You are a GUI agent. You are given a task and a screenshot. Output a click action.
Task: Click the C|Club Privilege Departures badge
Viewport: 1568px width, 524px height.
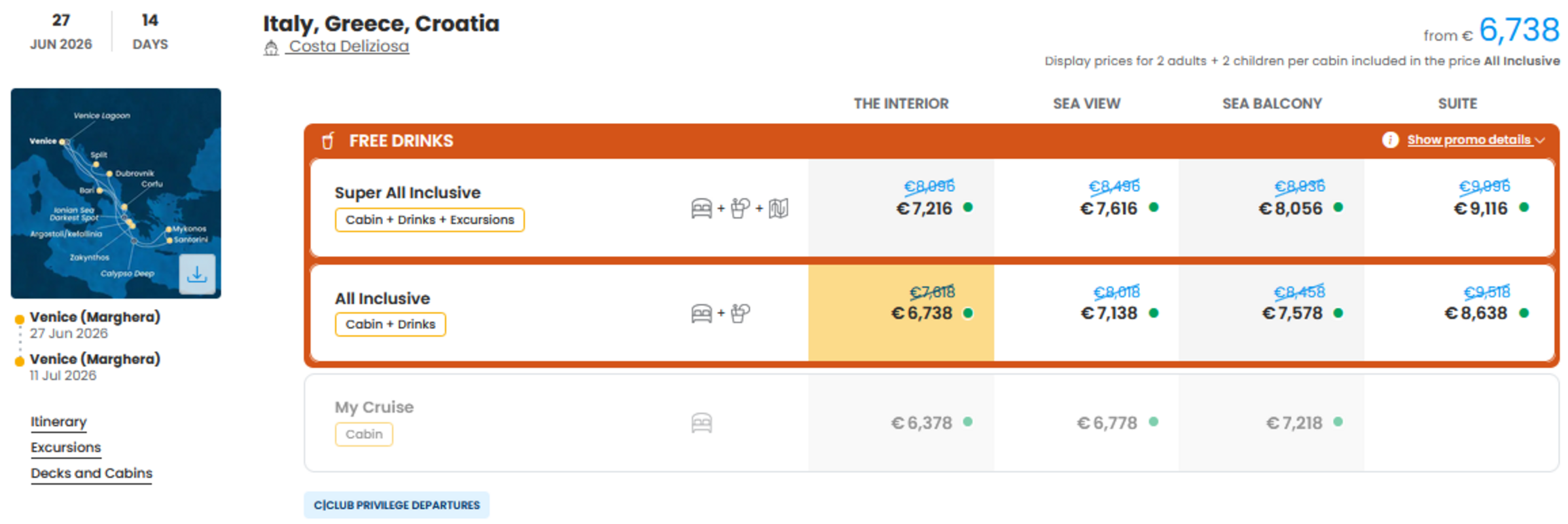click(x=397, y=505)
